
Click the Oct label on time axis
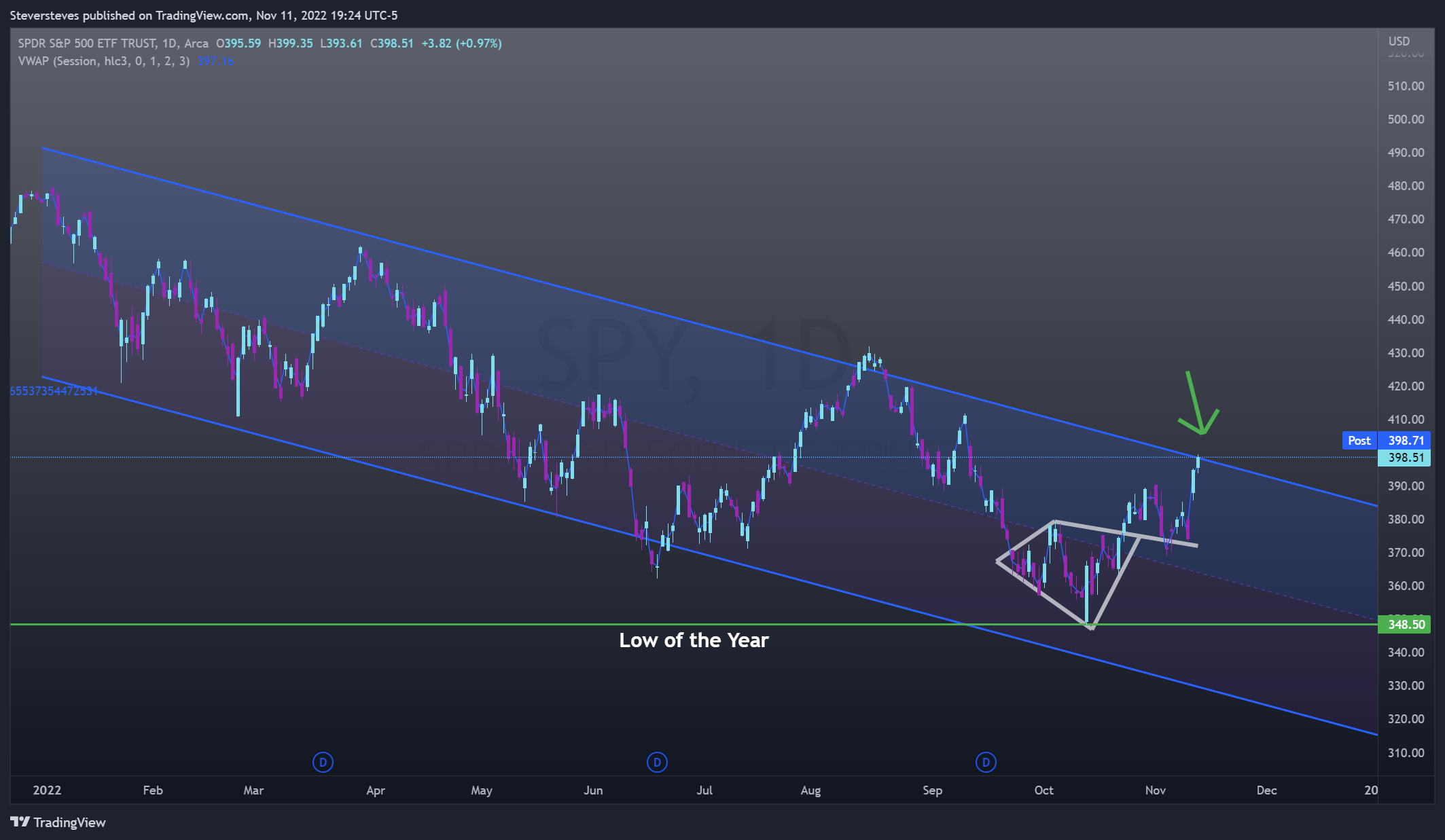pyautogui.click(x=1043, y=790)
